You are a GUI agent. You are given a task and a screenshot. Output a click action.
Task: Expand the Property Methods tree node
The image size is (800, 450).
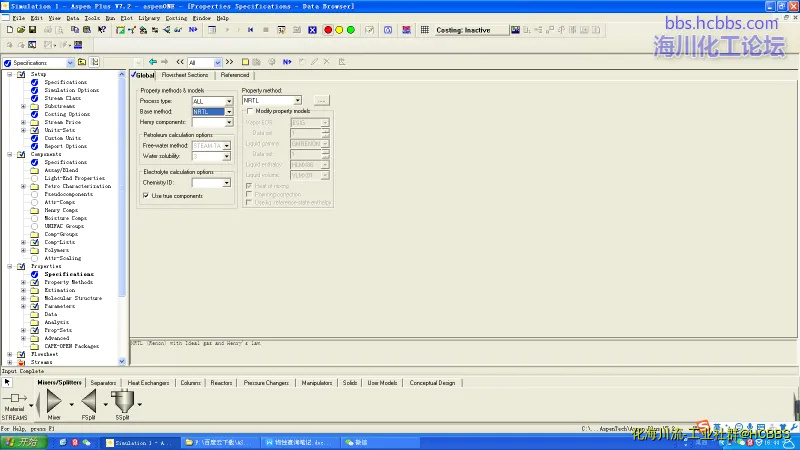pyautogui.click(x=23, y=282)
